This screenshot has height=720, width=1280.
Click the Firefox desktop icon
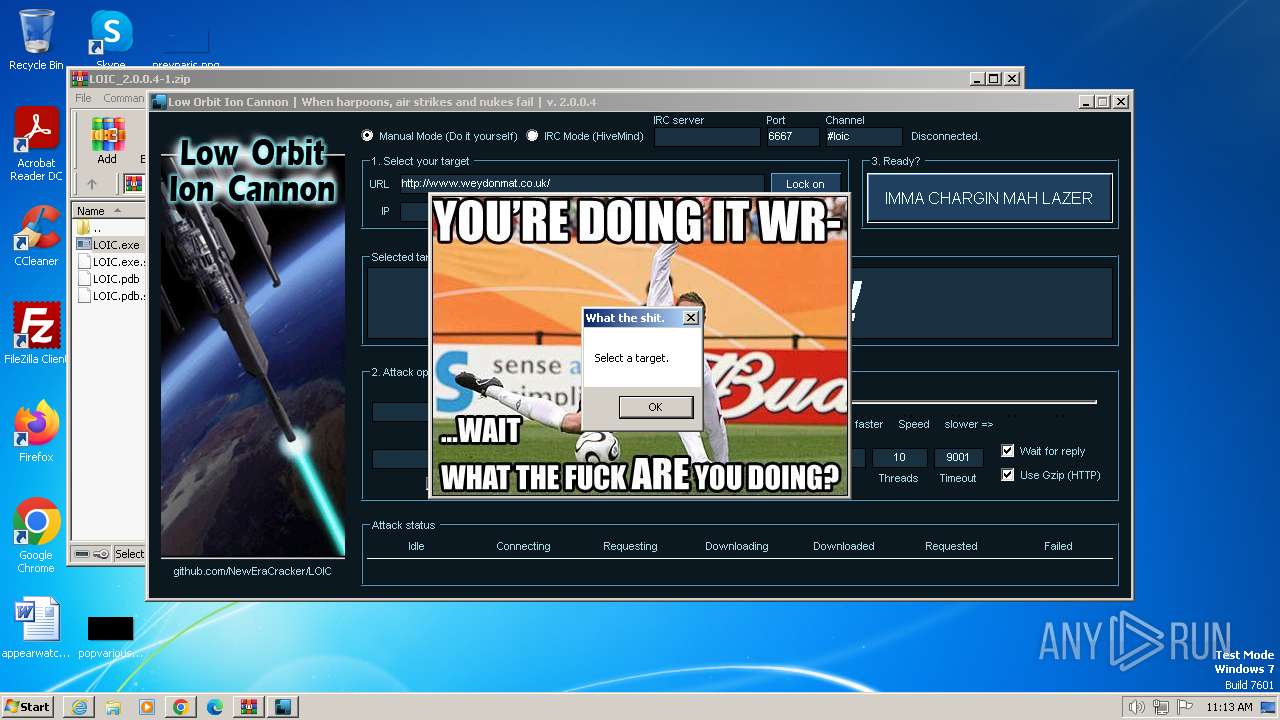point(36,431)
